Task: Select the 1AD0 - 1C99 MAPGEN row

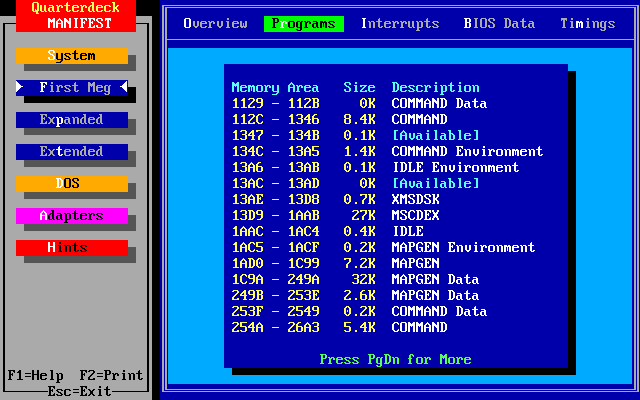Action: (x=336, y=263)
